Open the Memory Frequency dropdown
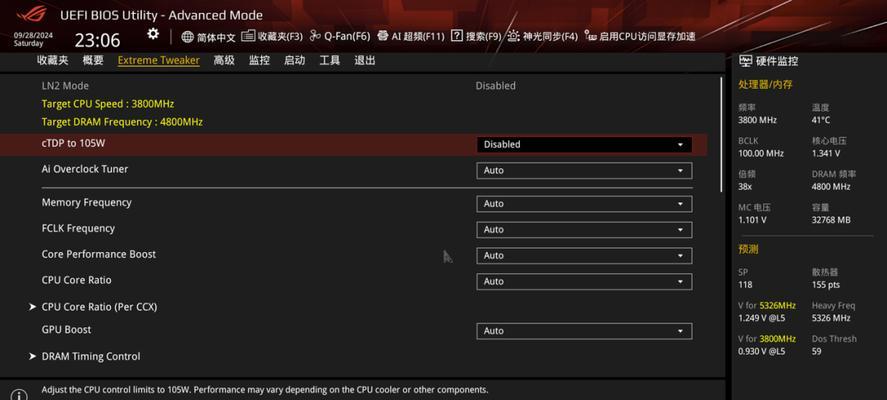Screen dimensions: 887x400 [584, 204]
